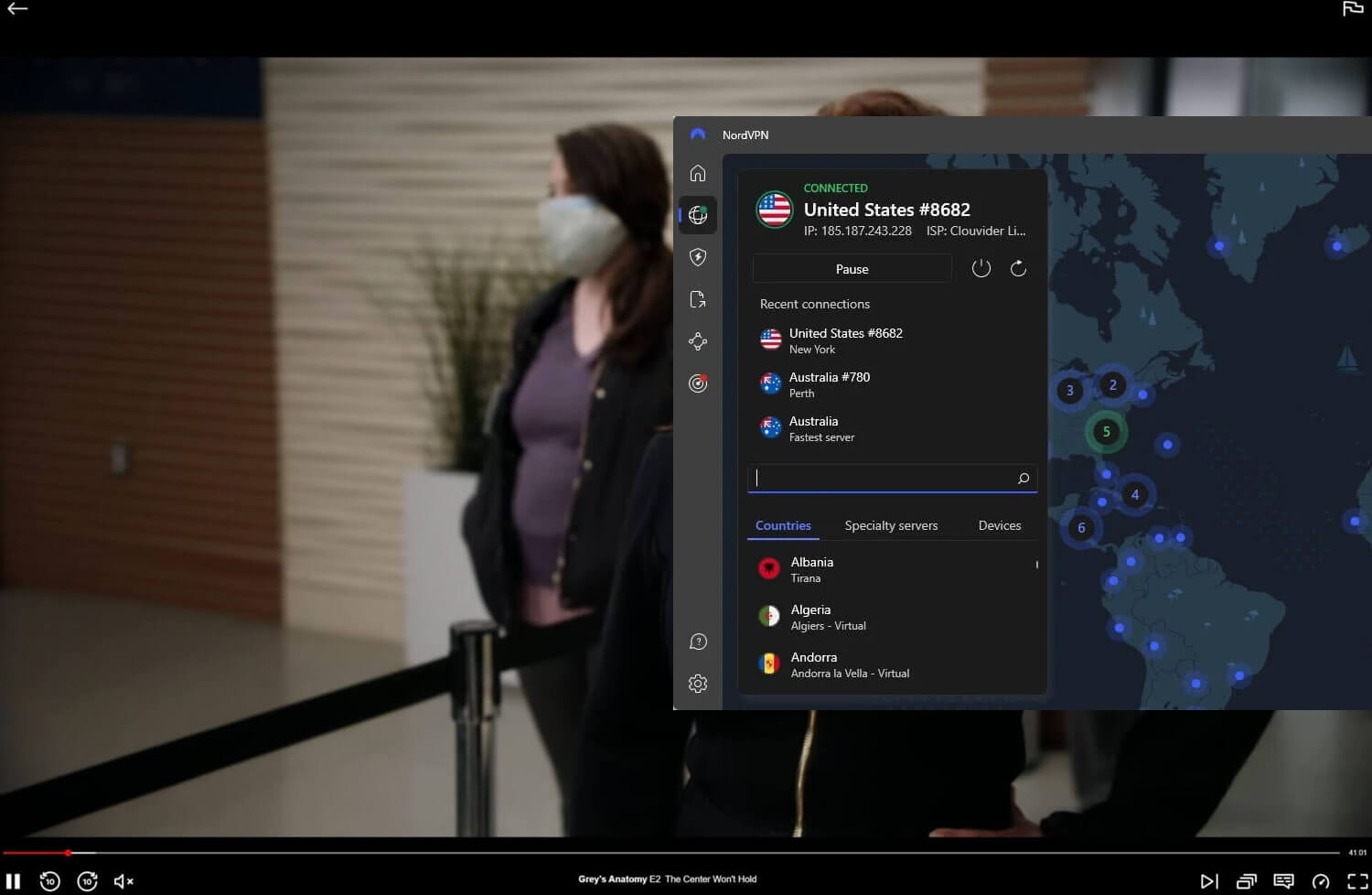The image size is (1372, 895).
Task: Open file sharing sidebar icon
Action: click(698, 299)
